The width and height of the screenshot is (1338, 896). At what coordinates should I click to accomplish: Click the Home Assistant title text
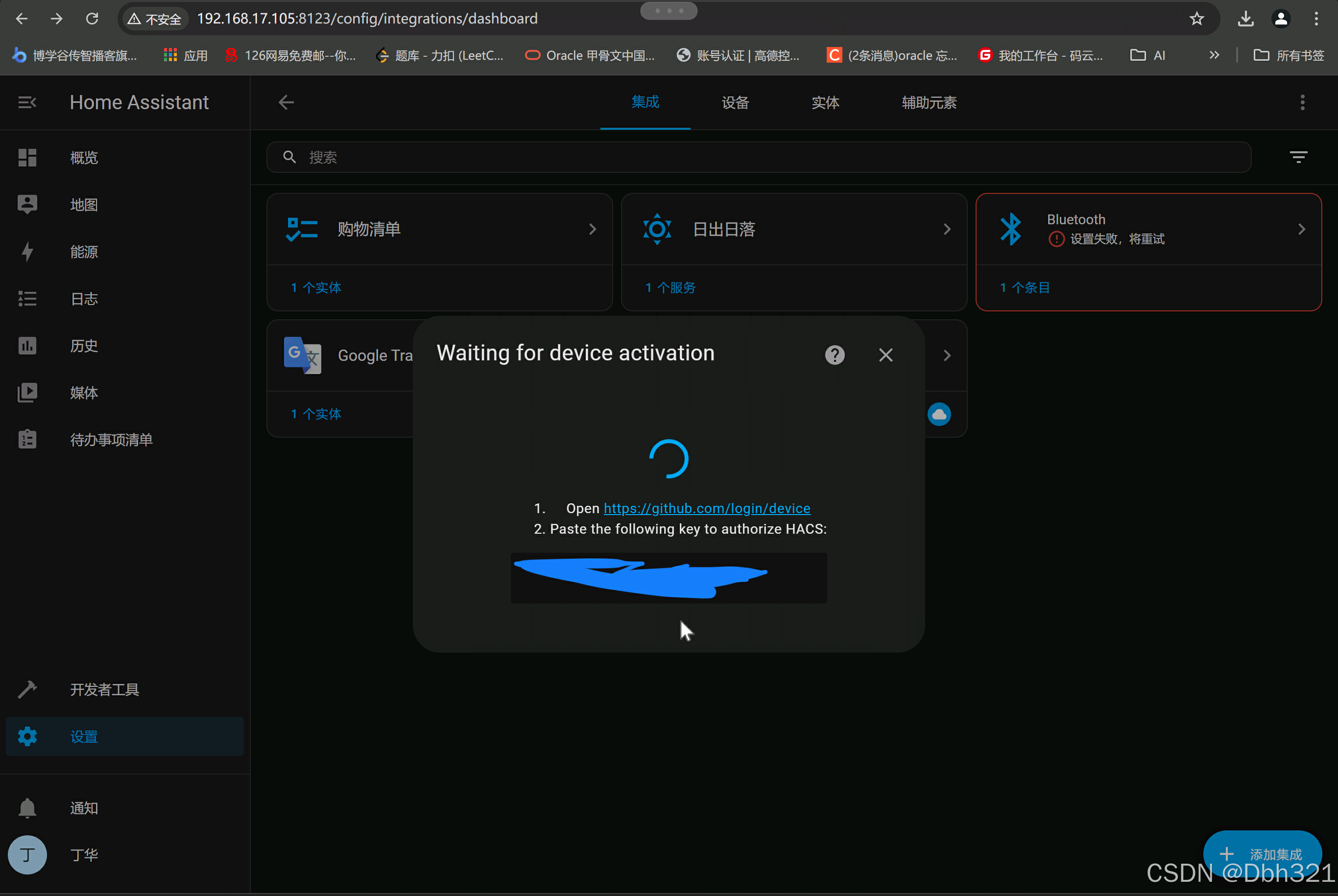tap(139, 102)
